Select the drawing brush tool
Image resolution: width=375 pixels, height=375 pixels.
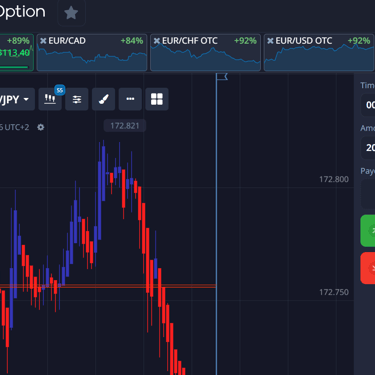point(103,99)
